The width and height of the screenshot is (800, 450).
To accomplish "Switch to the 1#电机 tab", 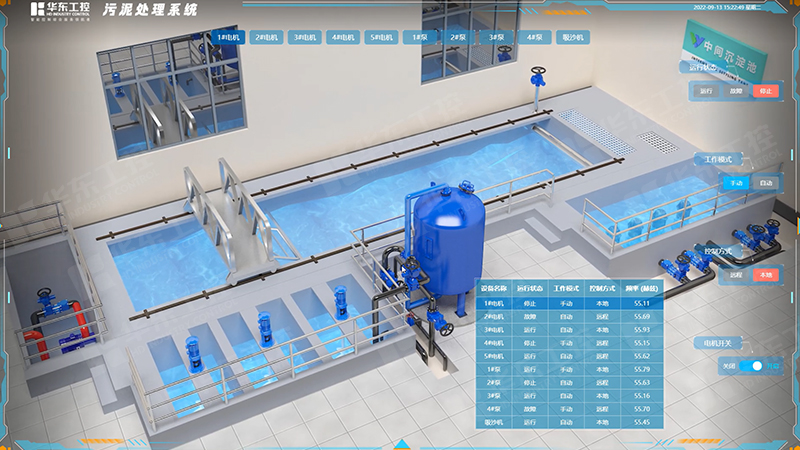I will 226,38.
